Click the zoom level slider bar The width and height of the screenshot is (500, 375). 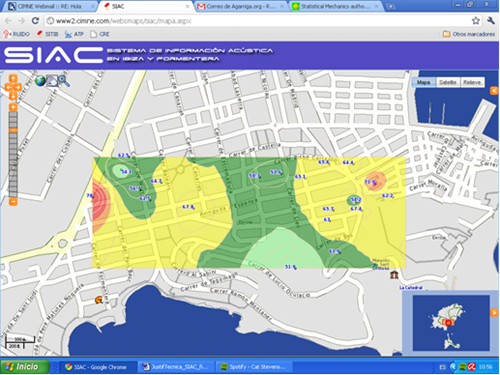13,154
